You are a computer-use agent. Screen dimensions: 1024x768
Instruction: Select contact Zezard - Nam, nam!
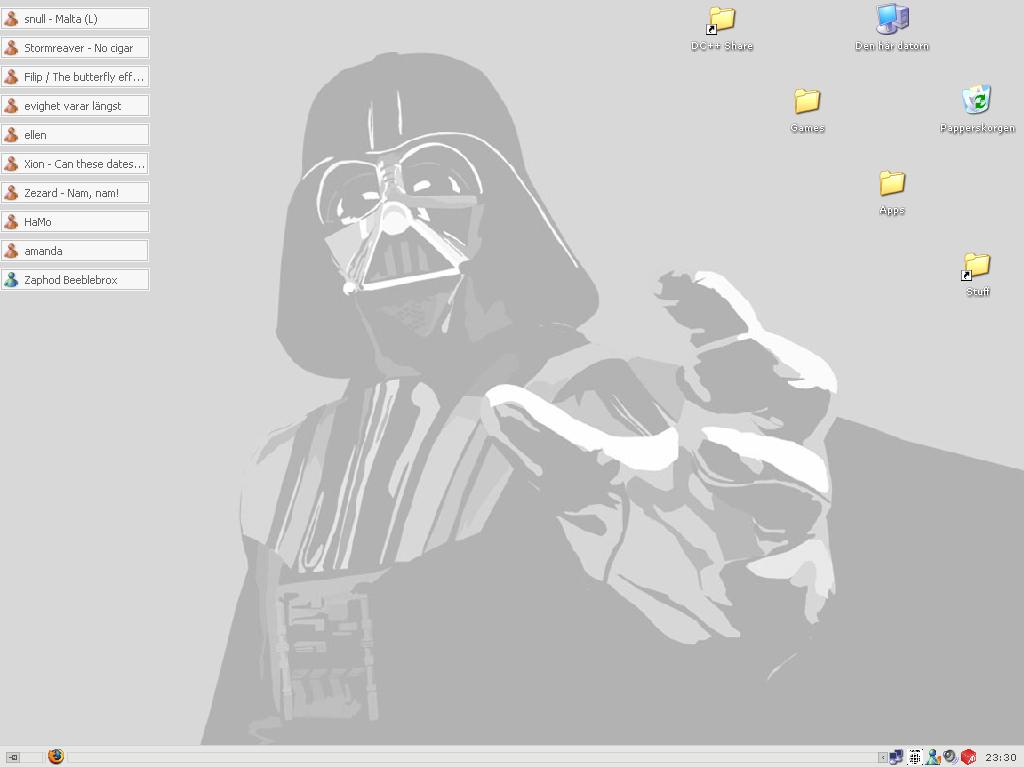pos(75,193)
